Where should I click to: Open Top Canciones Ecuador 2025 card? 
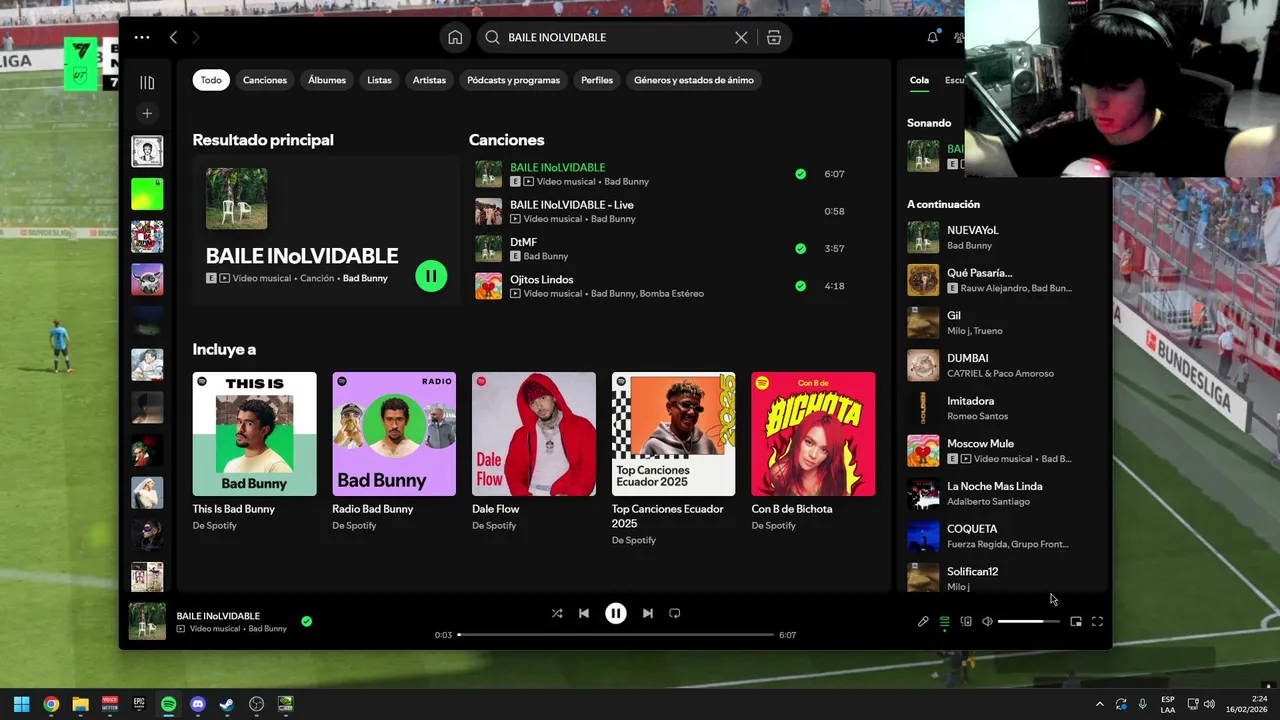[674, 458]
